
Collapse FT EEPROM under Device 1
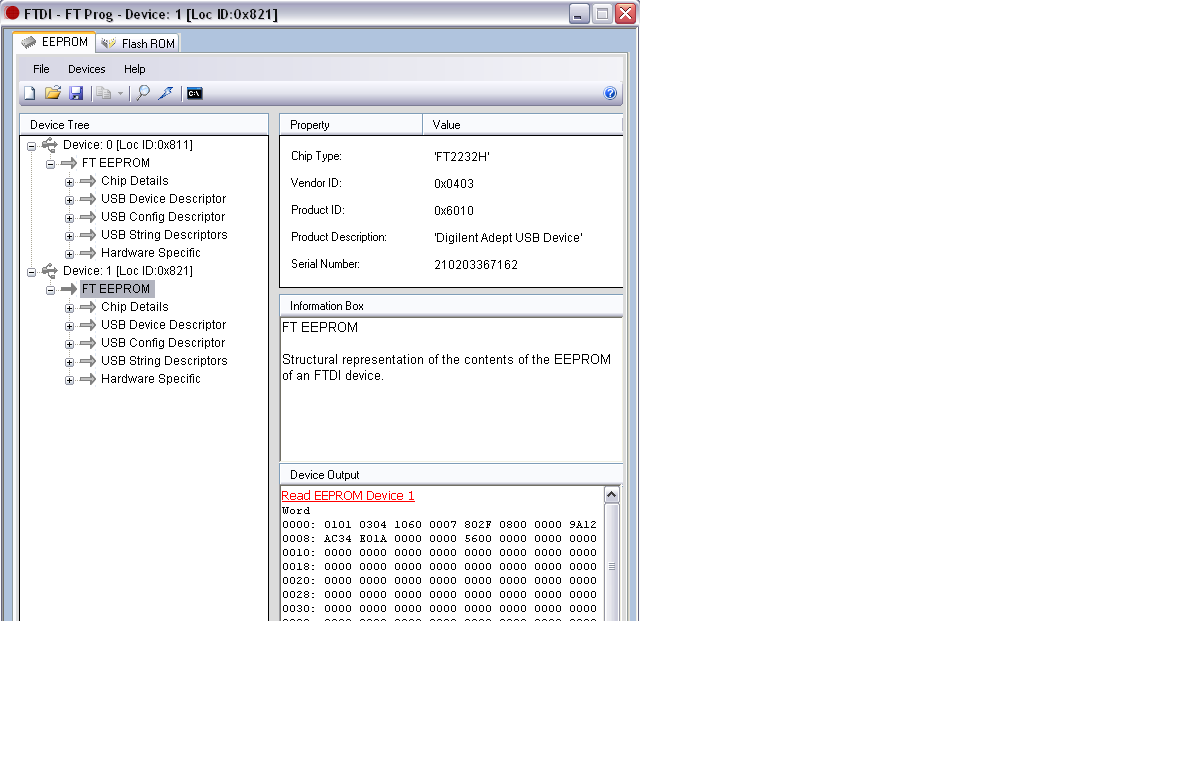click(51, 290)
